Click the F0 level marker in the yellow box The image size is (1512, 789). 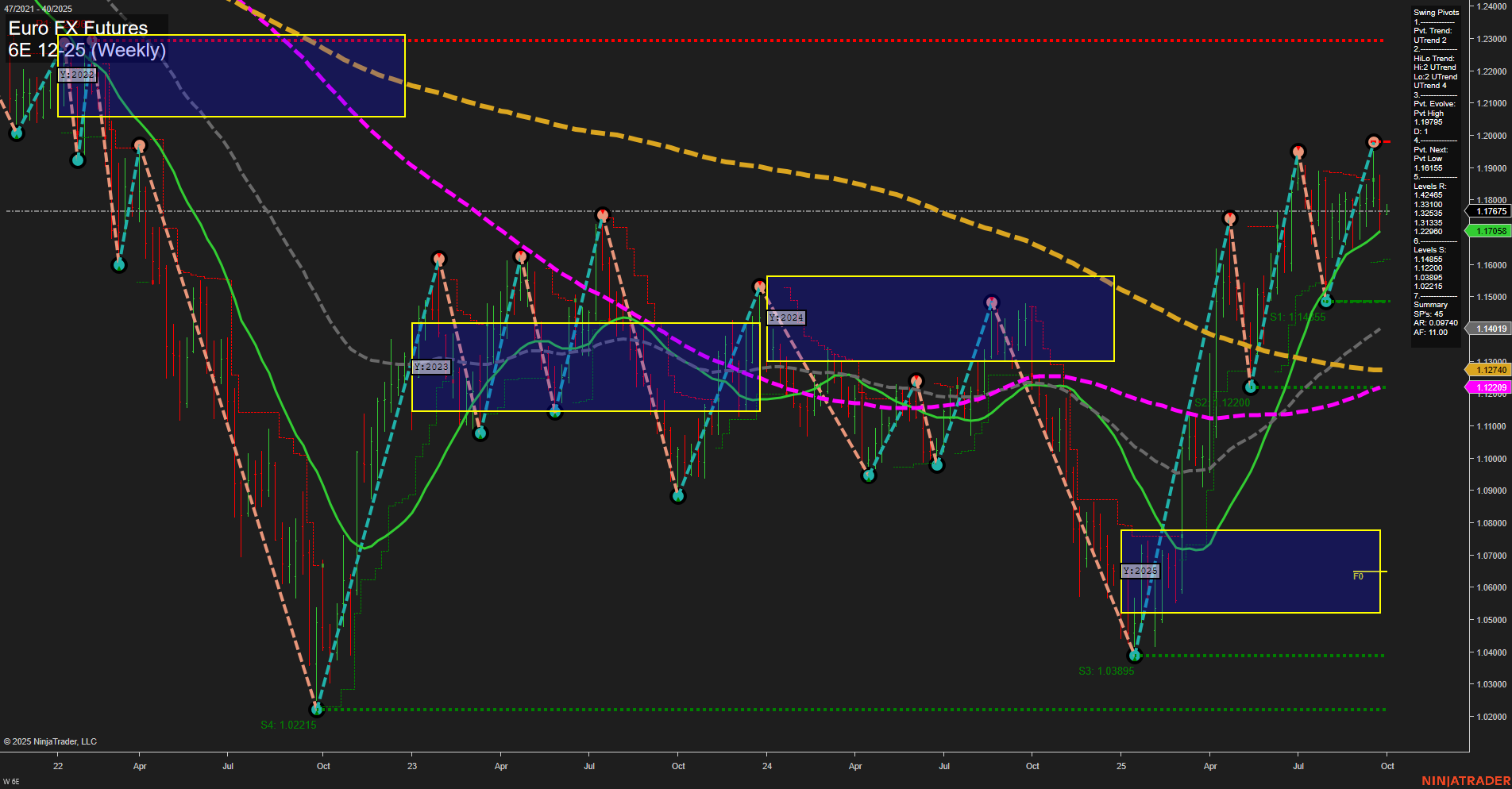tap(1357, 577)
